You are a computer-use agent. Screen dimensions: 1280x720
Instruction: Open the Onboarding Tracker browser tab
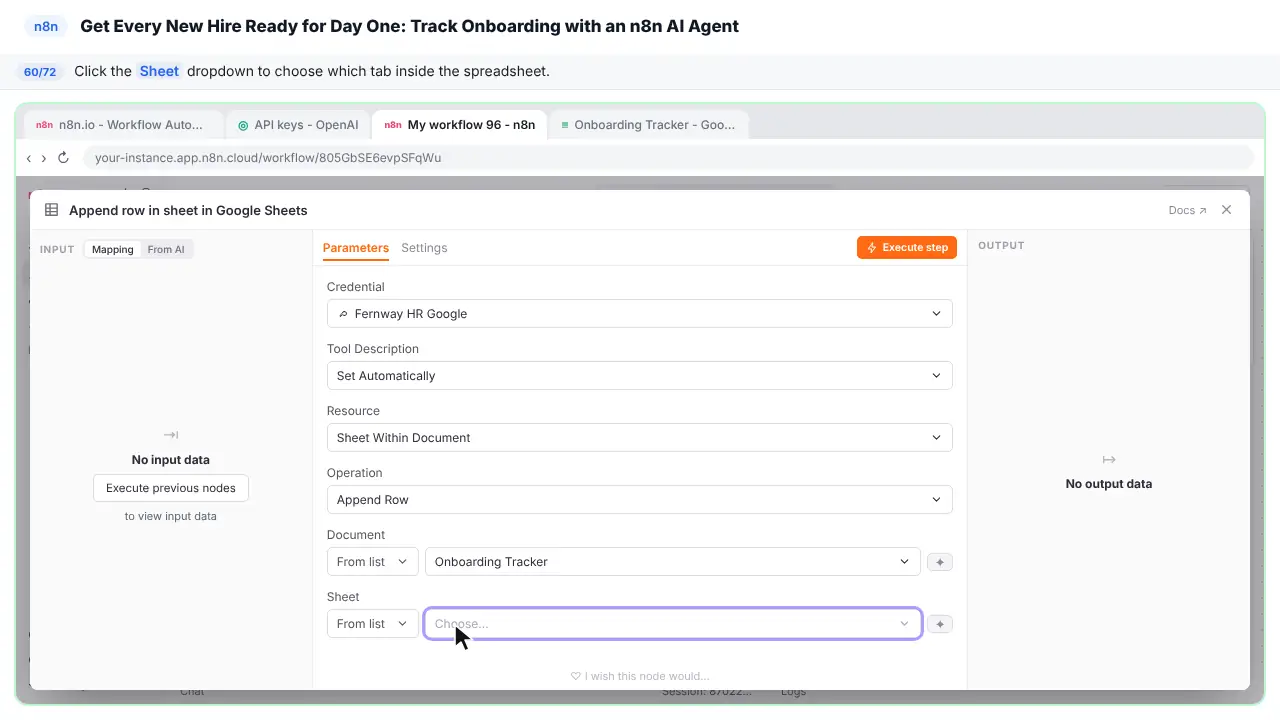click(648, 125)
